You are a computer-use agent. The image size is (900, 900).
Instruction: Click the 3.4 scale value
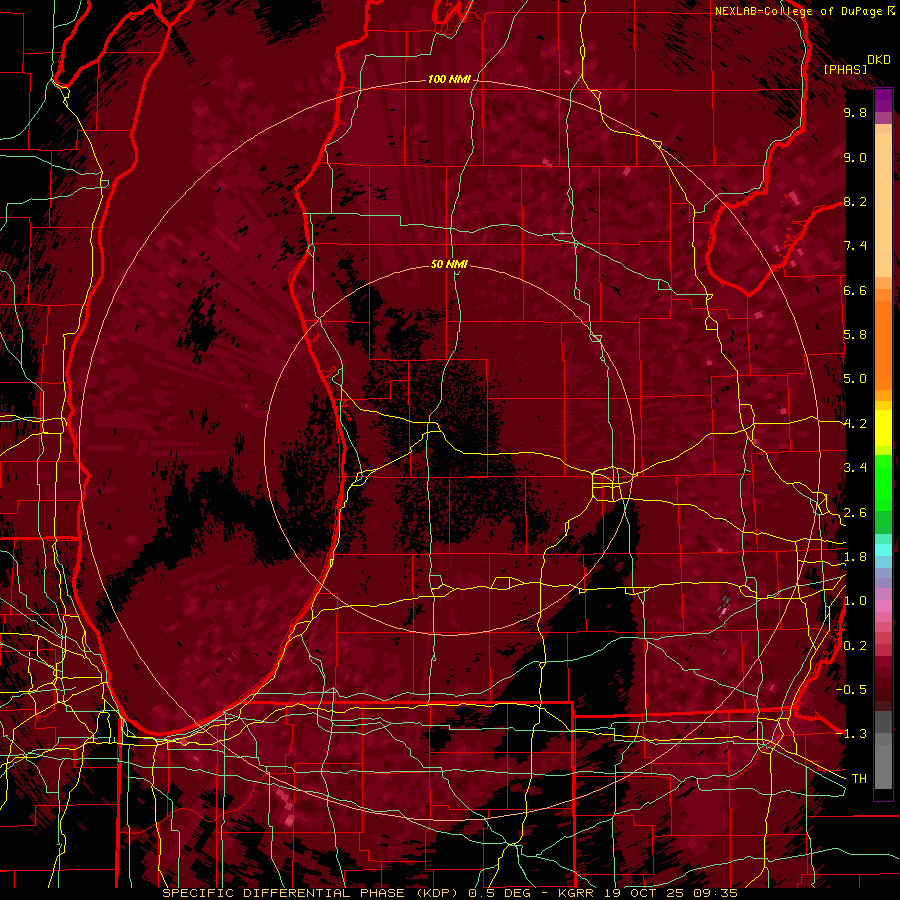pyautogui.click(x=855, y=468)
